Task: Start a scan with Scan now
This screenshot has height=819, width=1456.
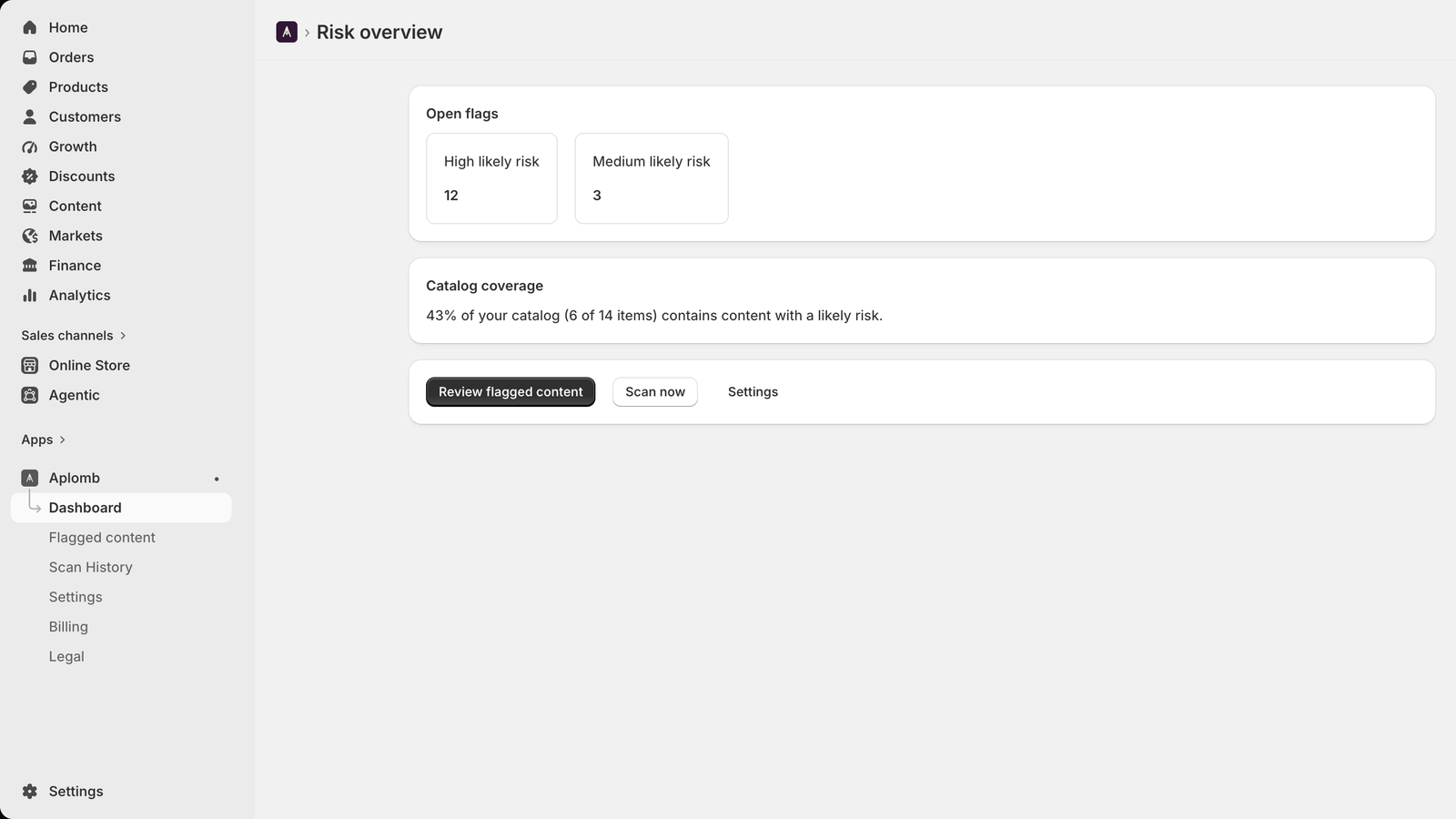Action: pos(655,392)
